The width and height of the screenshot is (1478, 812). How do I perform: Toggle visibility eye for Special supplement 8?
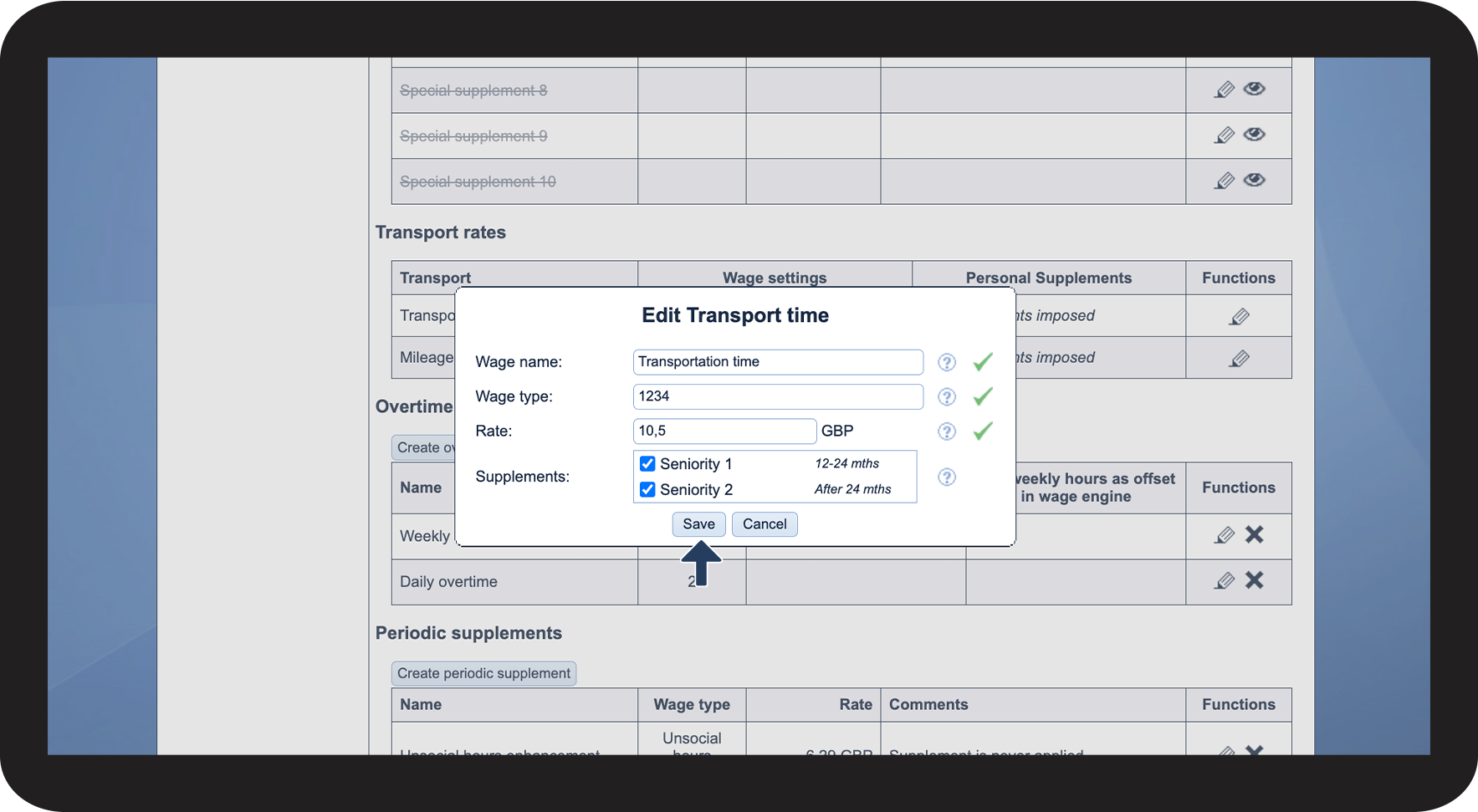(1254, 89)
